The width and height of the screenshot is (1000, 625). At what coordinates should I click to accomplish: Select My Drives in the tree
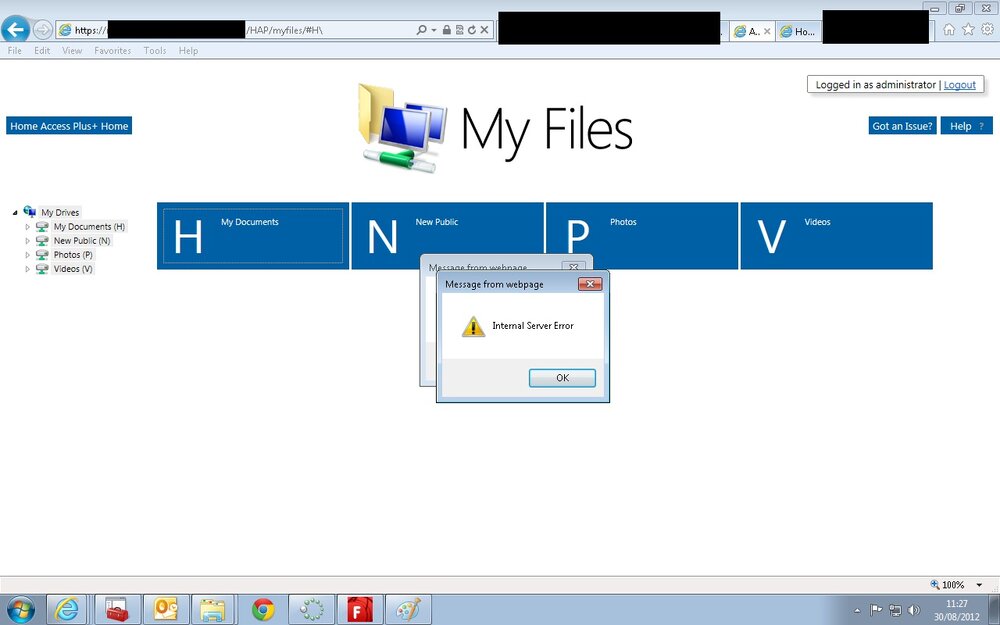(x=60, y=212)
